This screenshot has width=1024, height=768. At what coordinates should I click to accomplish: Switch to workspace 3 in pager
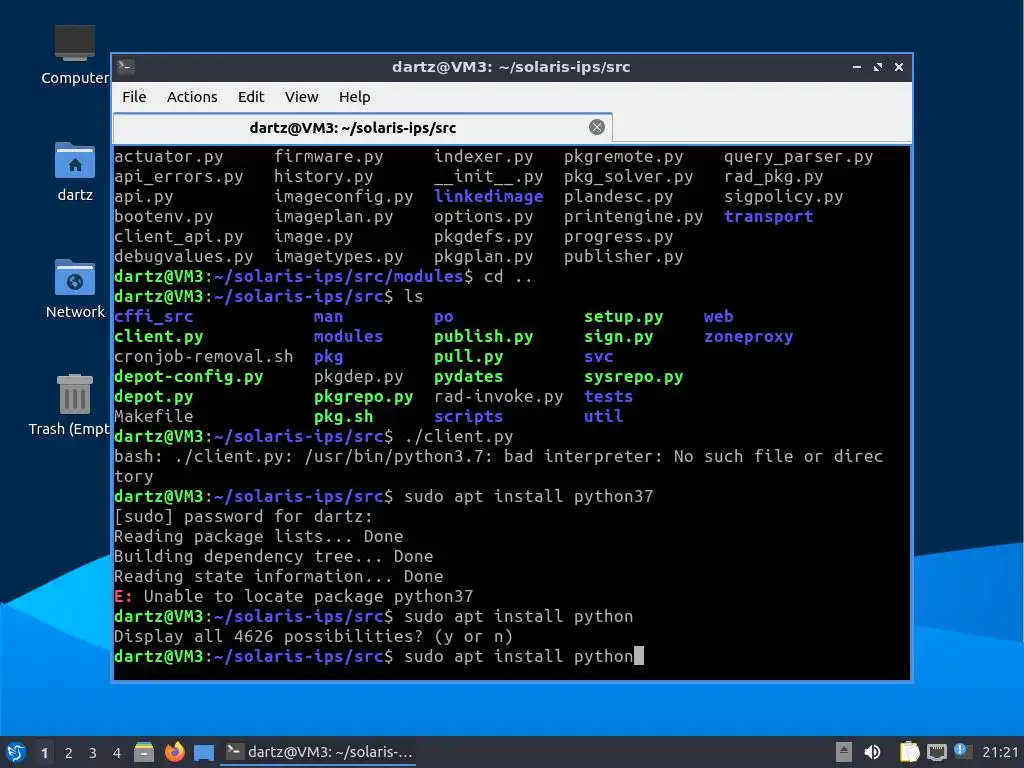(93, 752)
